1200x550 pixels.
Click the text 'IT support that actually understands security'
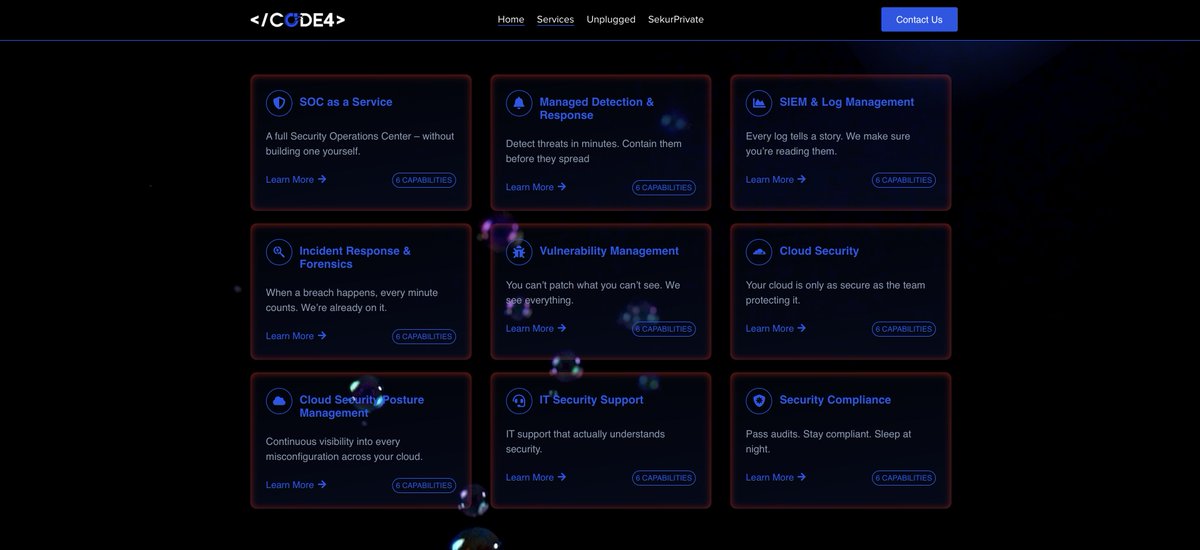[x=585, y=442]
